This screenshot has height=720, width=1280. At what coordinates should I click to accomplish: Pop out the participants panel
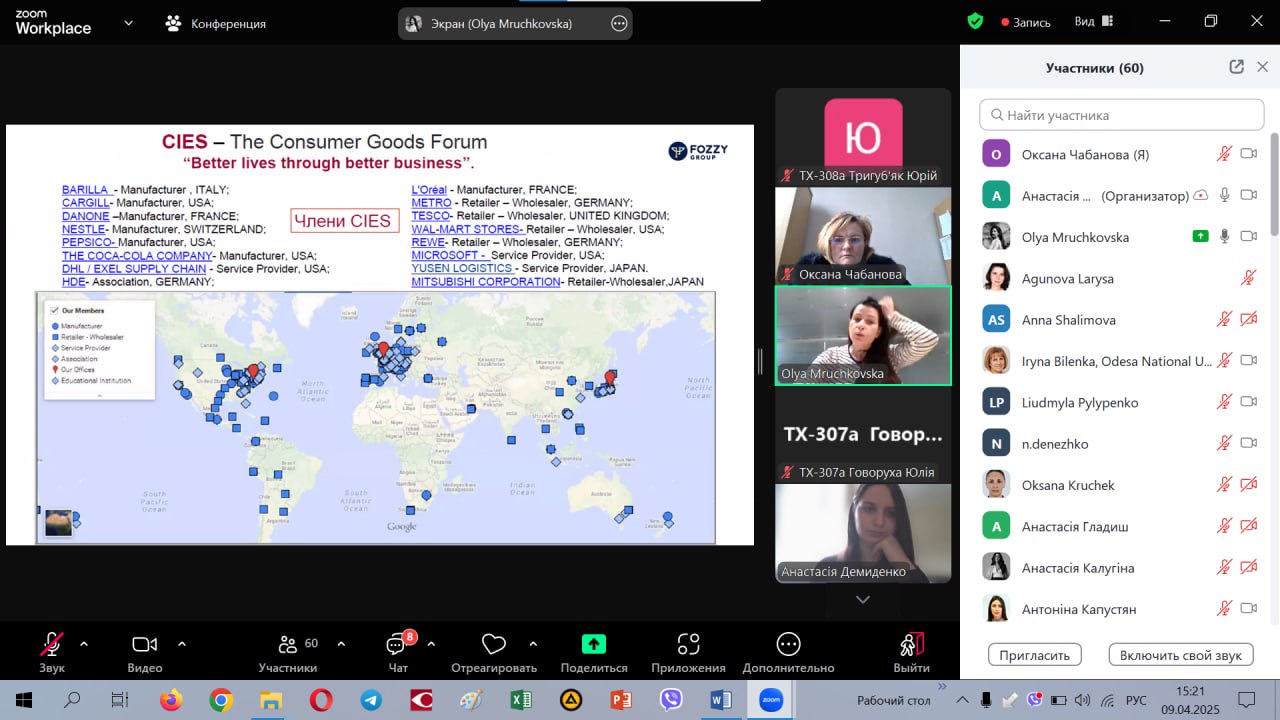pos(1236,67)
